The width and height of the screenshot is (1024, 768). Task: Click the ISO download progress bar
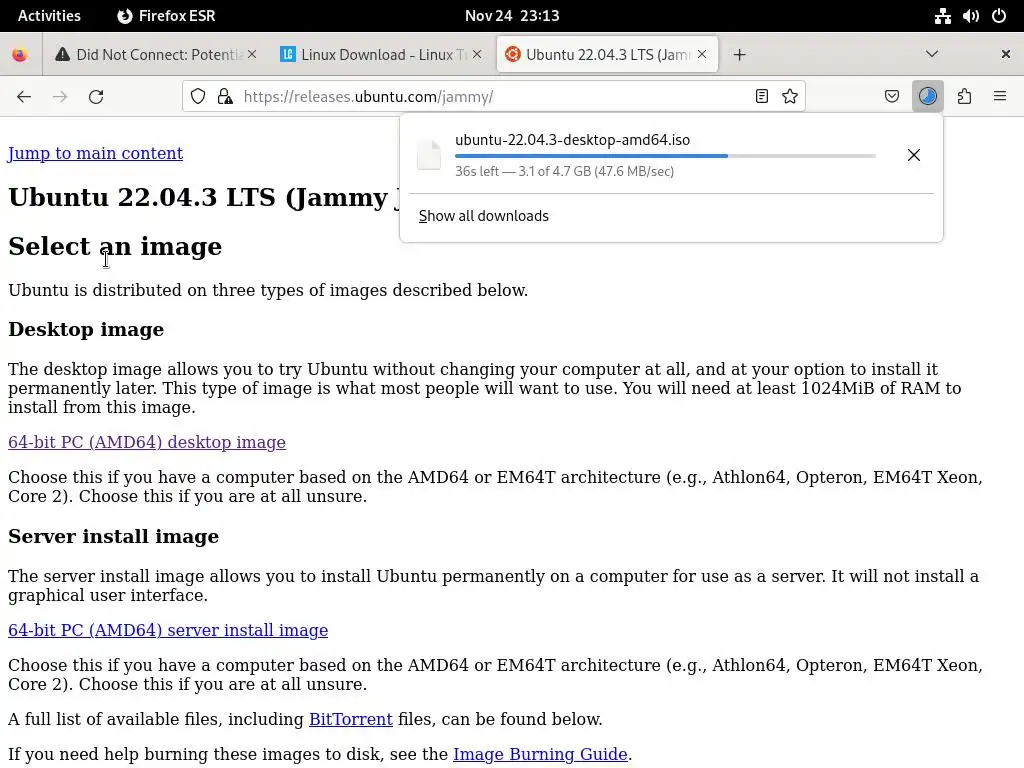coord(665,156)
